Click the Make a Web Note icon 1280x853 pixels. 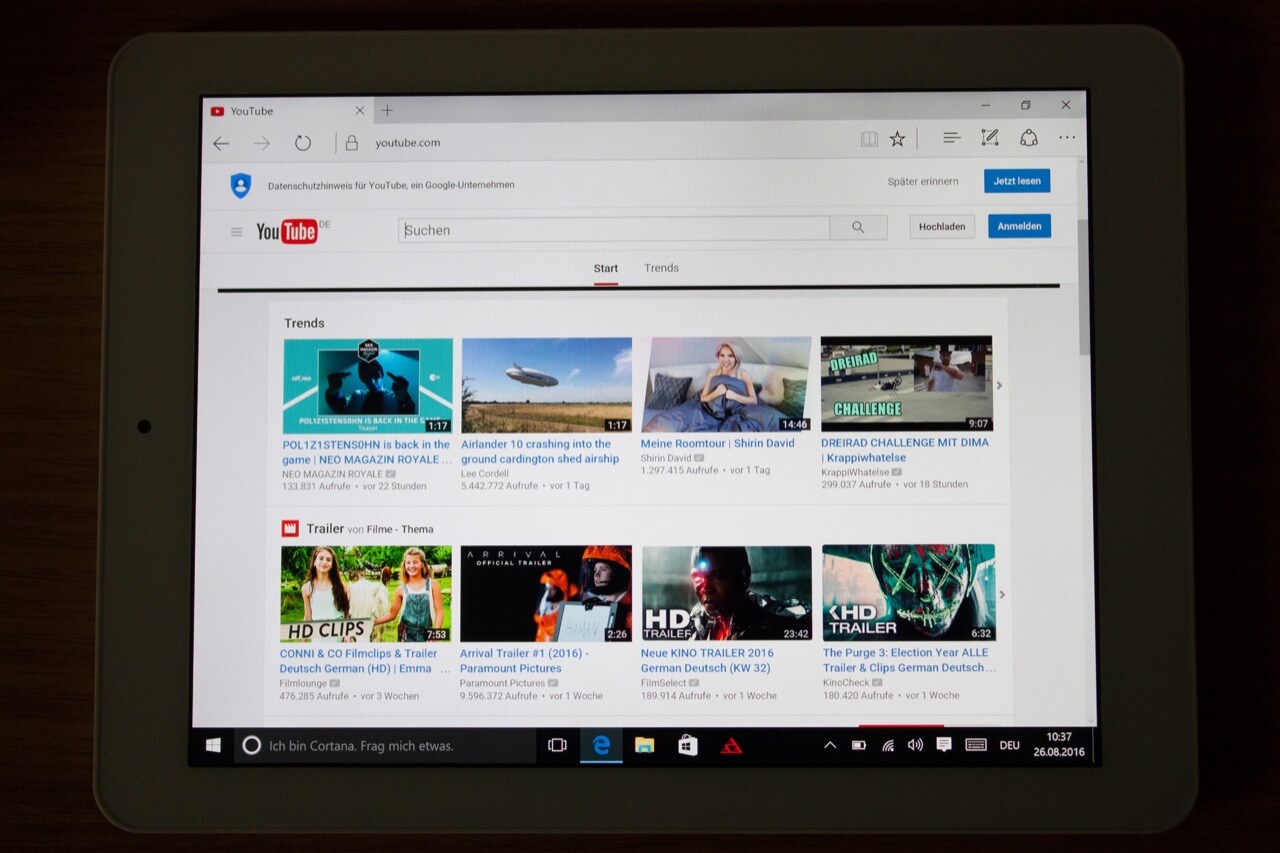click(x=989, y=138)
